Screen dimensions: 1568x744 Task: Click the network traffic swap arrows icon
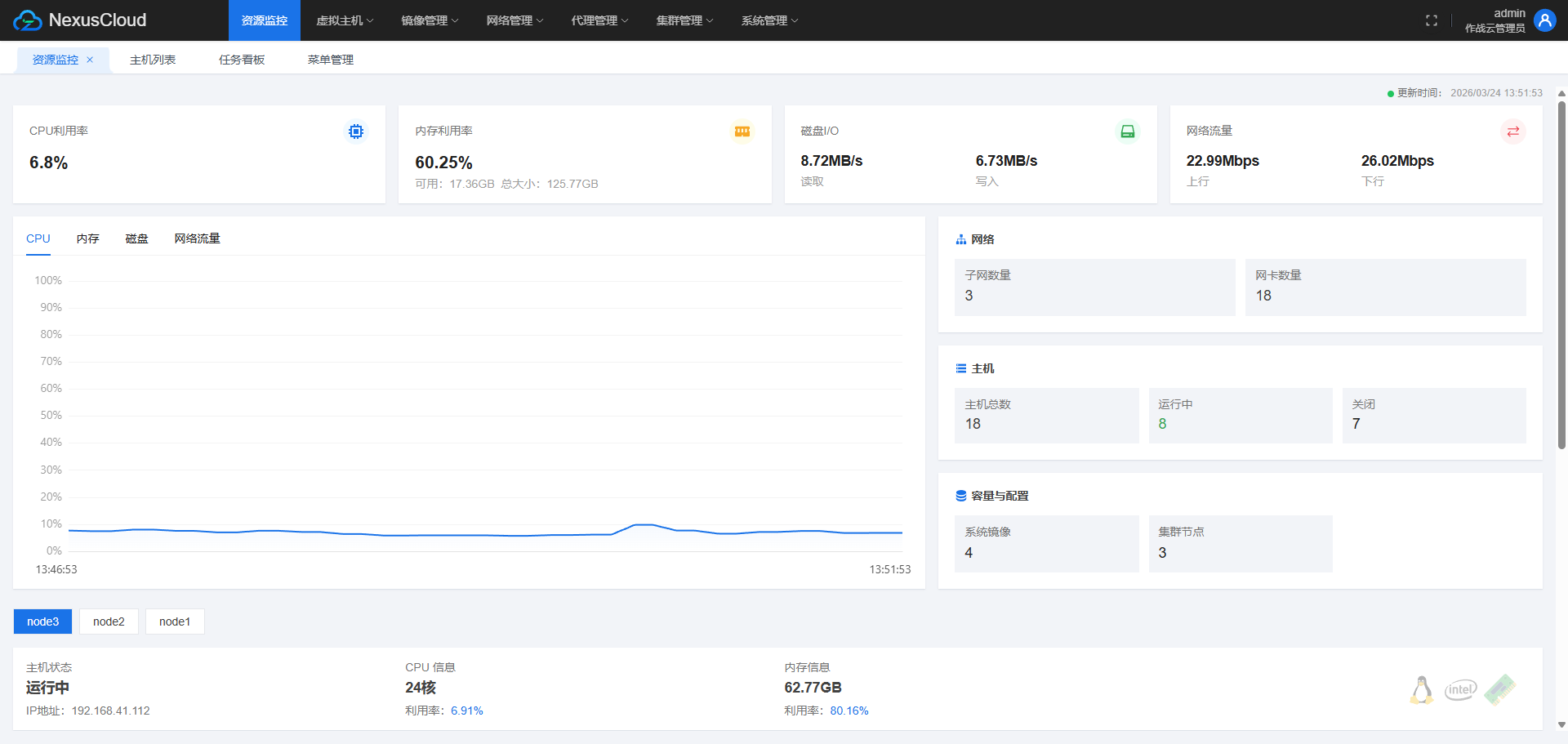point(1512,131)
